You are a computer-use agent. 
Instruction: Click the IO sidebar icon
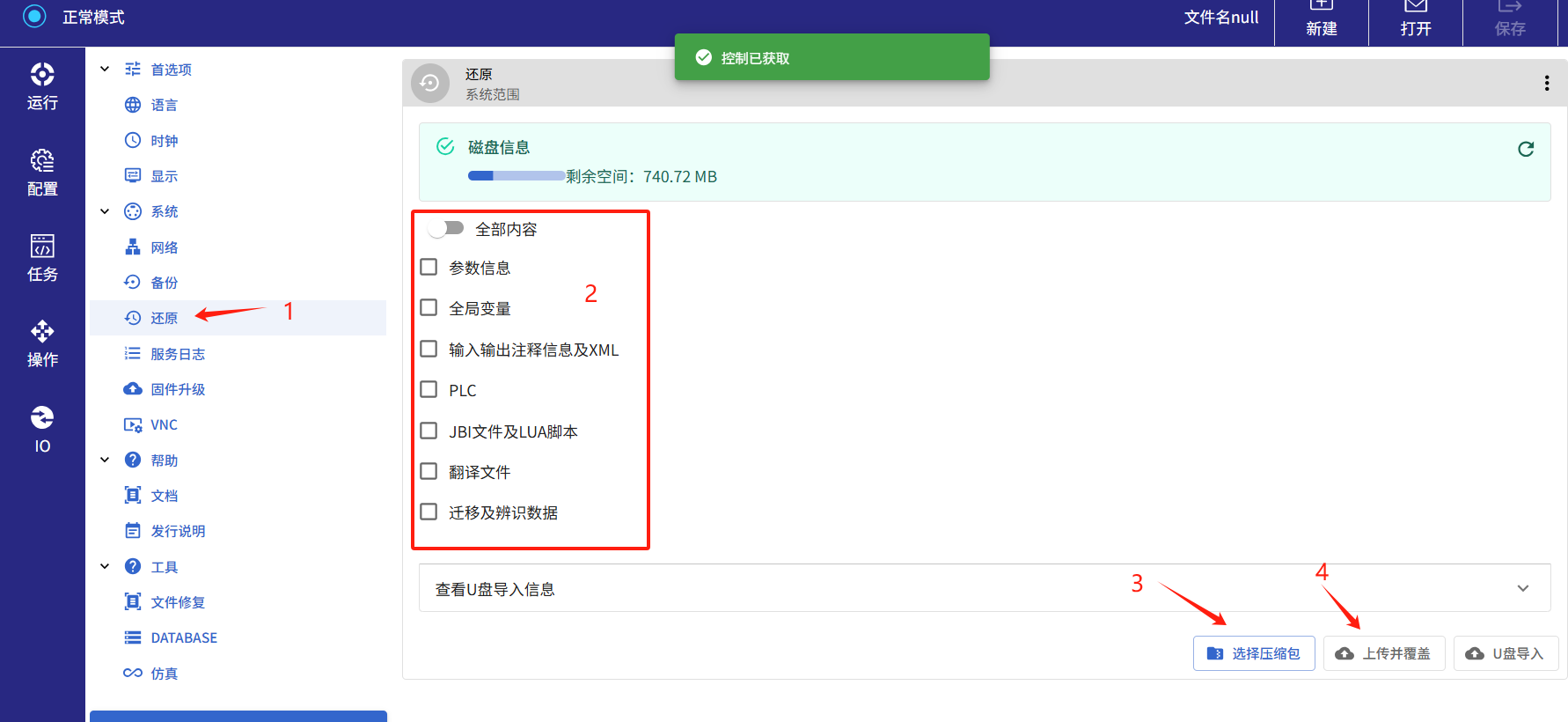click(x=42, y=429)
